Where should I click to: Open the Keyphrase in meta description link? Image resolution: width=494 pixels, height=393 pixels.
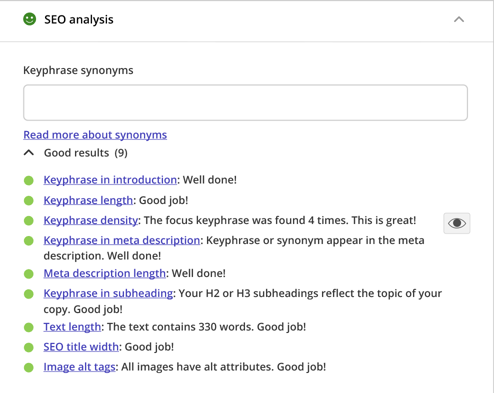point(122,240)
